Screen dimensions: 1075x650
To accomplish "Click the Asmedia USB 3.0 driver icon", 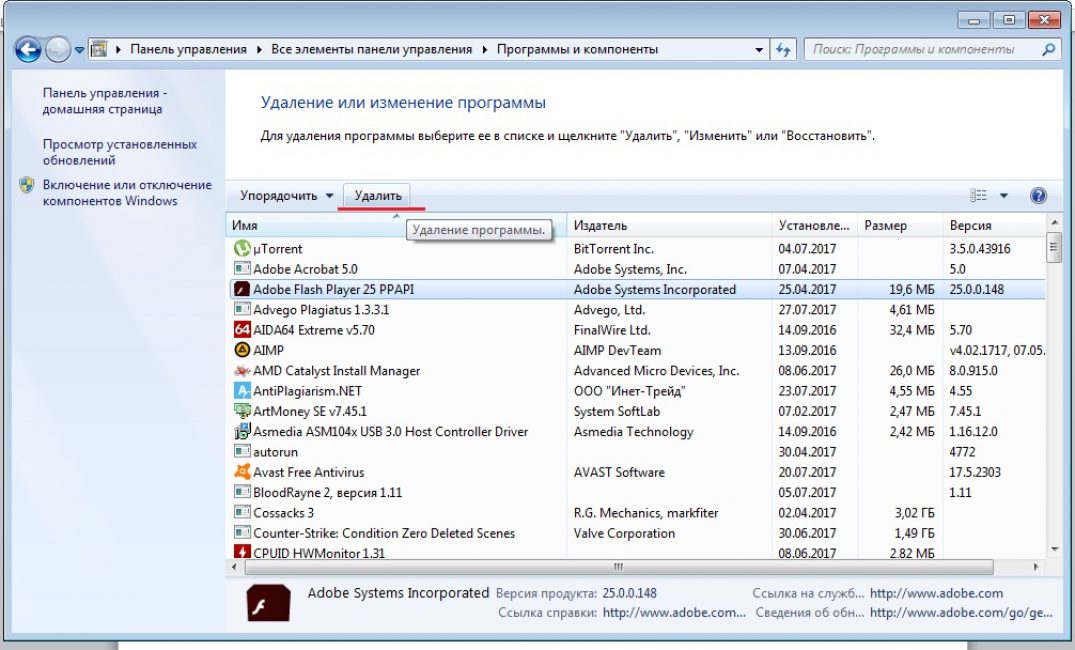I will tap(242, 431).
